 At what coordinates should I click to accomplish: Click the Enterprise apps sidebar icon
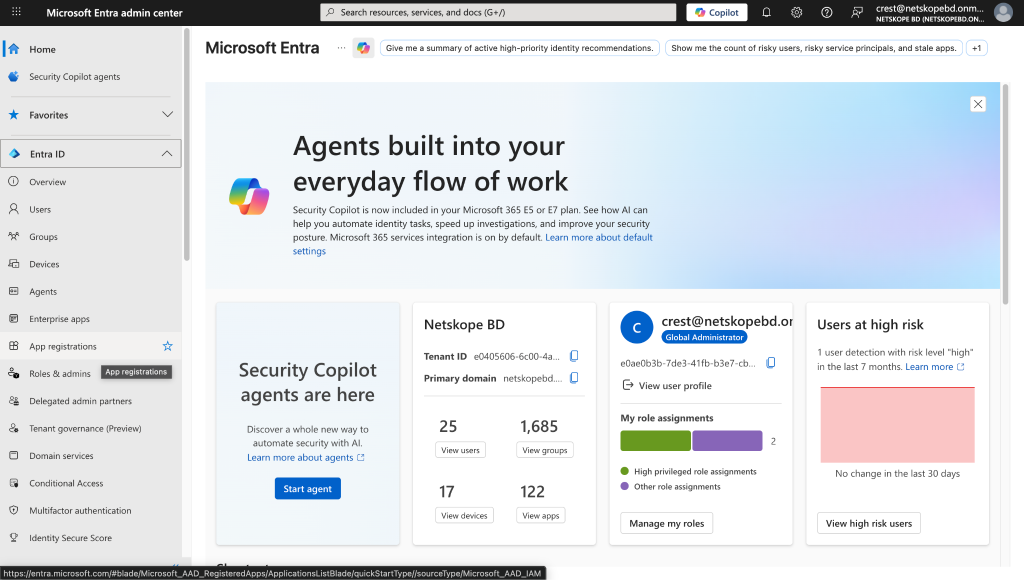(14, 319)
